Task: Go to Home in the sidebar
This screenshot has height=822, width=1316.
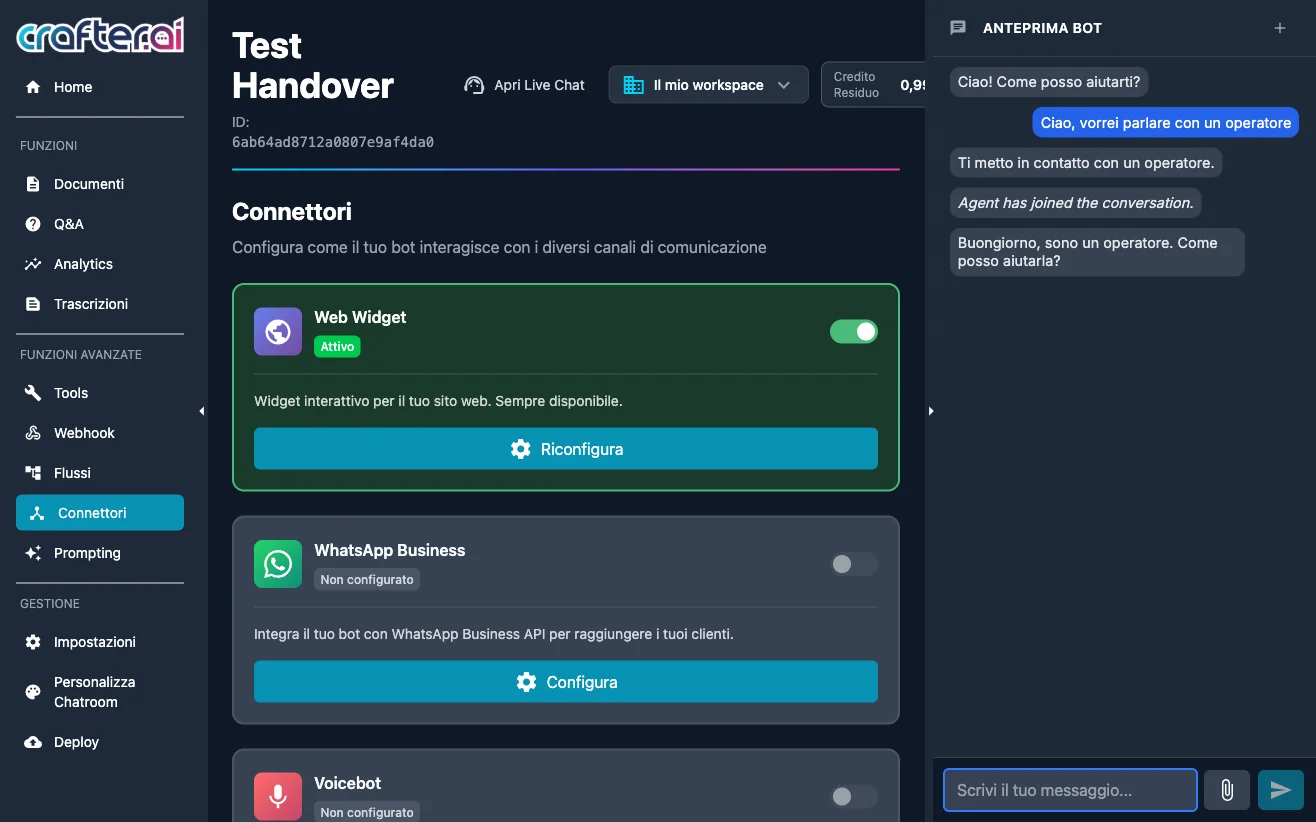Action: click(100, 87)
